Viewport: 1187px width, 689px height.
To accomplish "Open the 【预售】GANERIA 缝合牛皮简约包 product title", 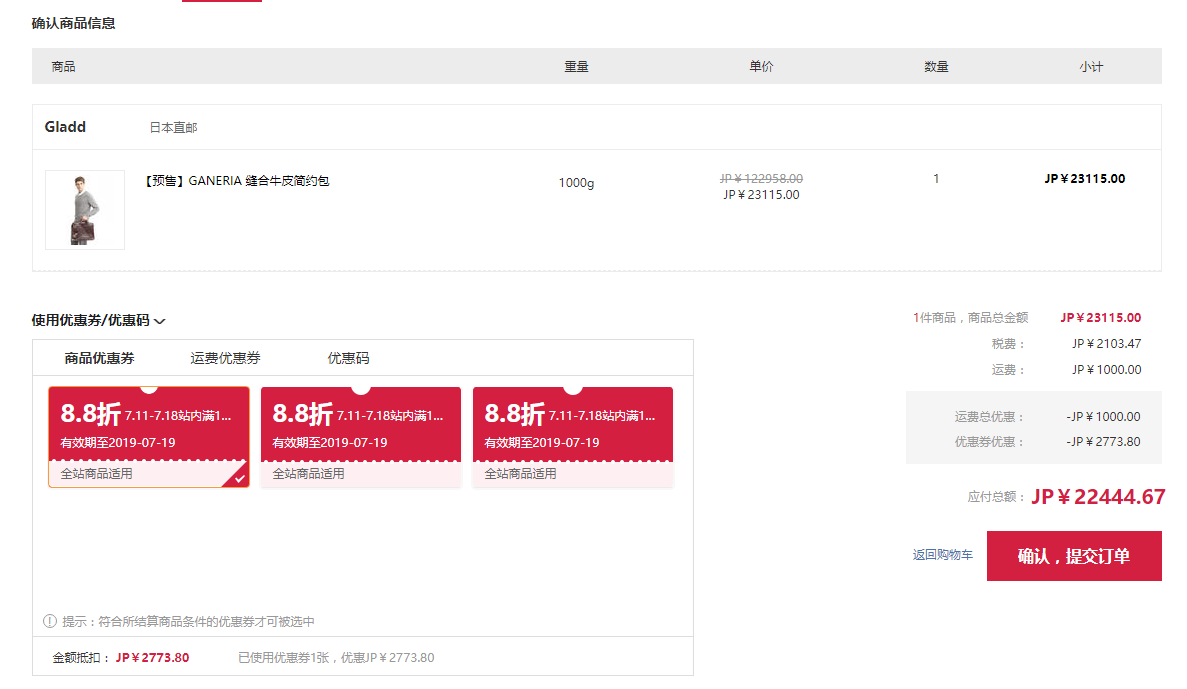I will pos(236,181).
